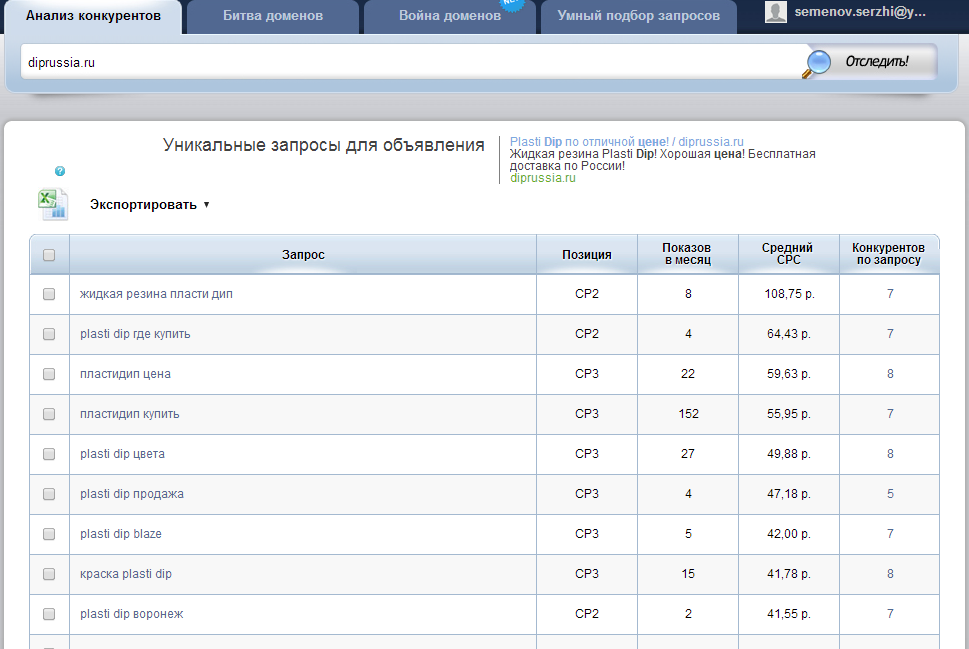Click the 108,75 р. CPC cell

789,294
